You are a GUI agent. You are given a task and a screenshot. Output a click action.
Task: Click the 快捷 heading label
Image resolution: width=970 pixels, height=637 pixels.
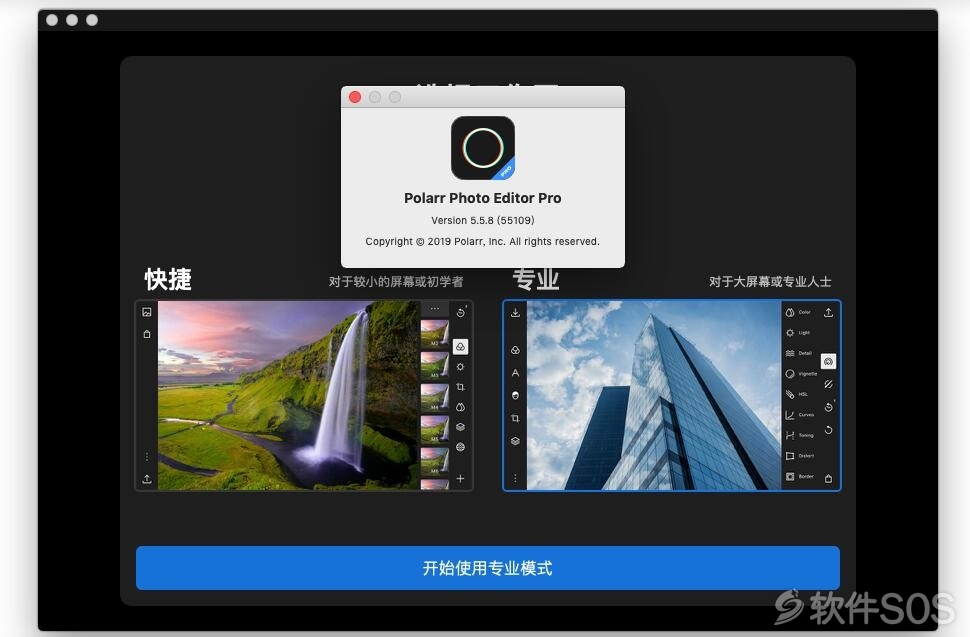(168, 280)
